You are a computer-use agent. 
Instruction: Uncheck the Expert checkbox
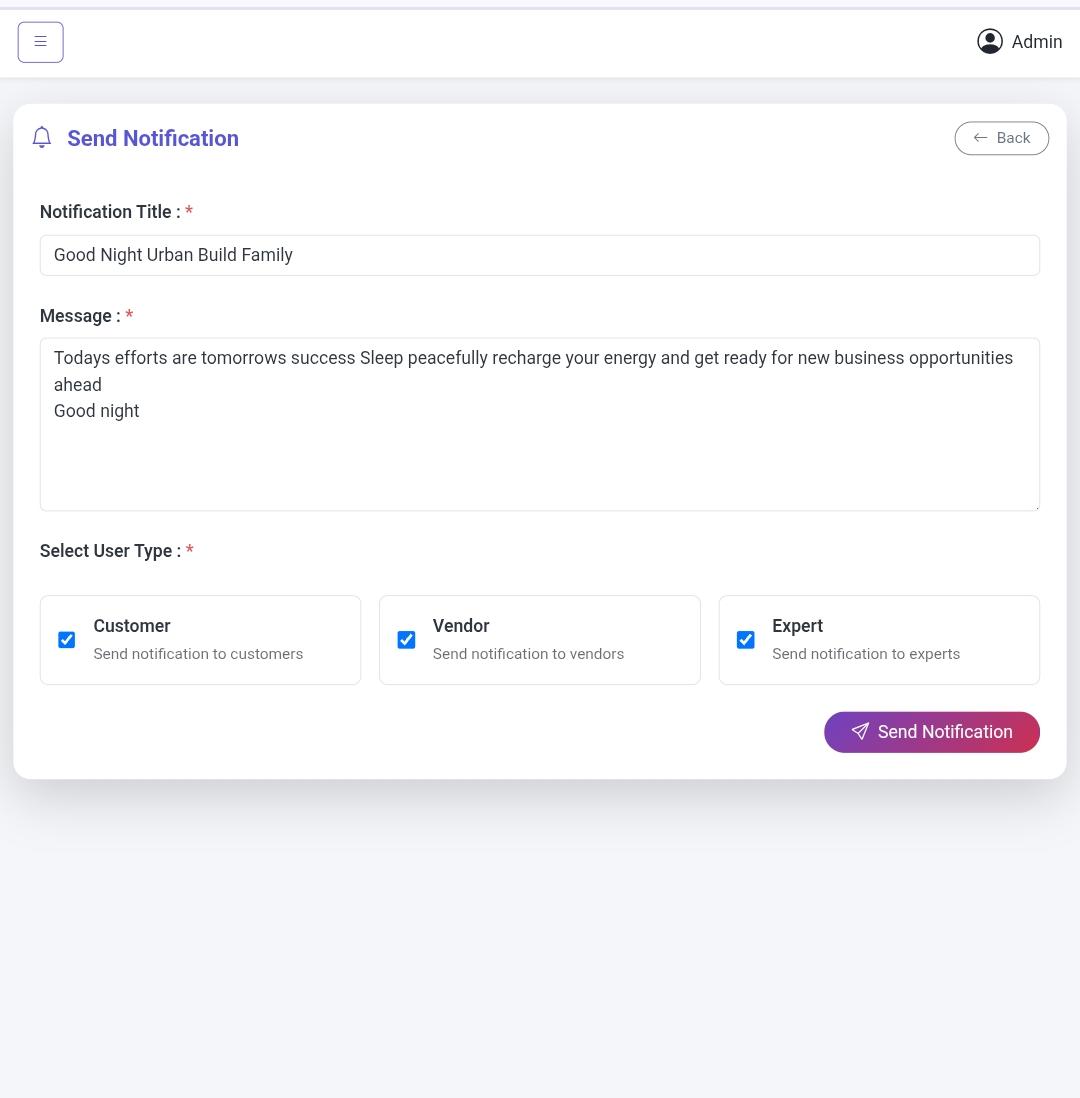coord(746,640)
